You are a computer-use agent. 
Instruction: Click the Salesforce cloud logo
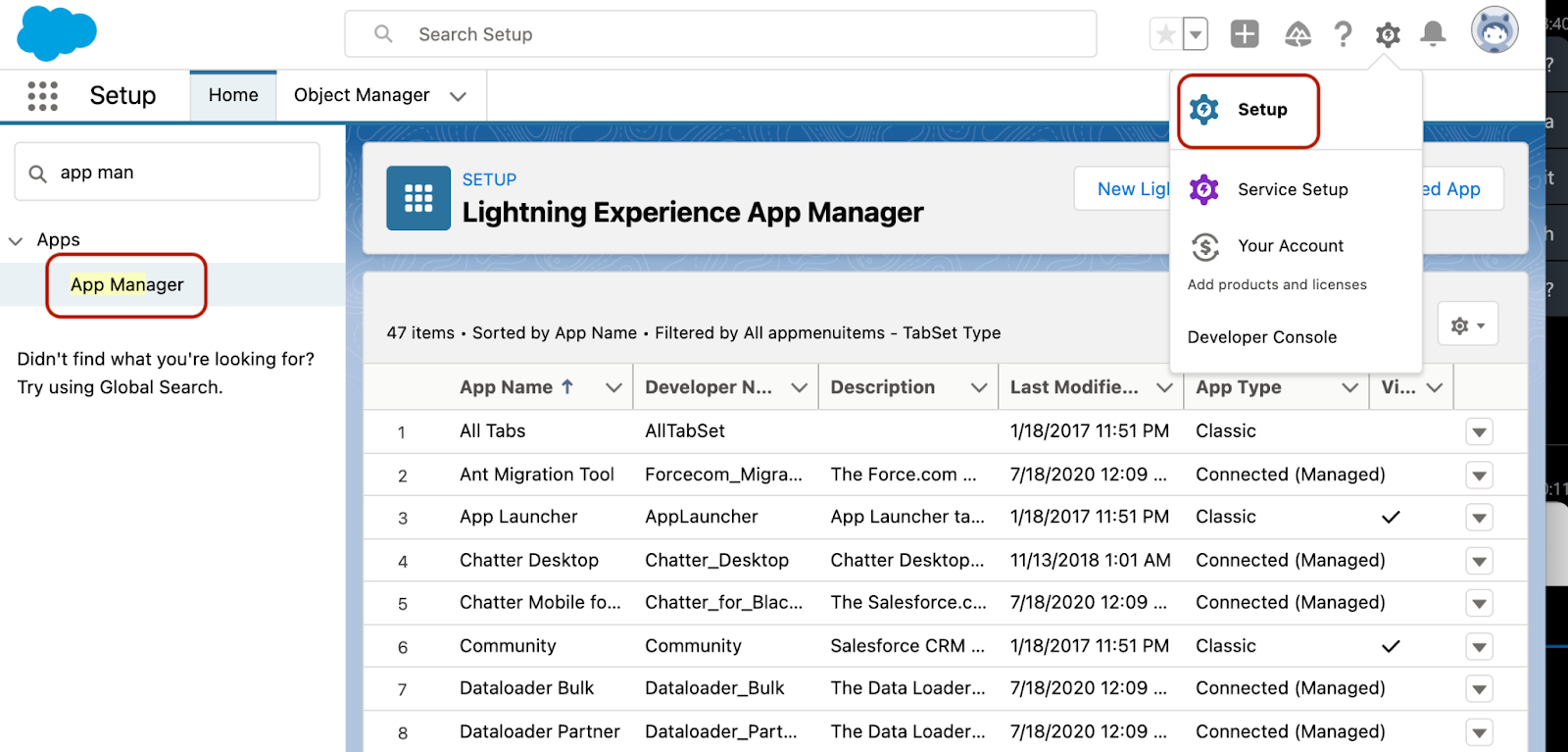pyautogui.click(x=57, y=33)
